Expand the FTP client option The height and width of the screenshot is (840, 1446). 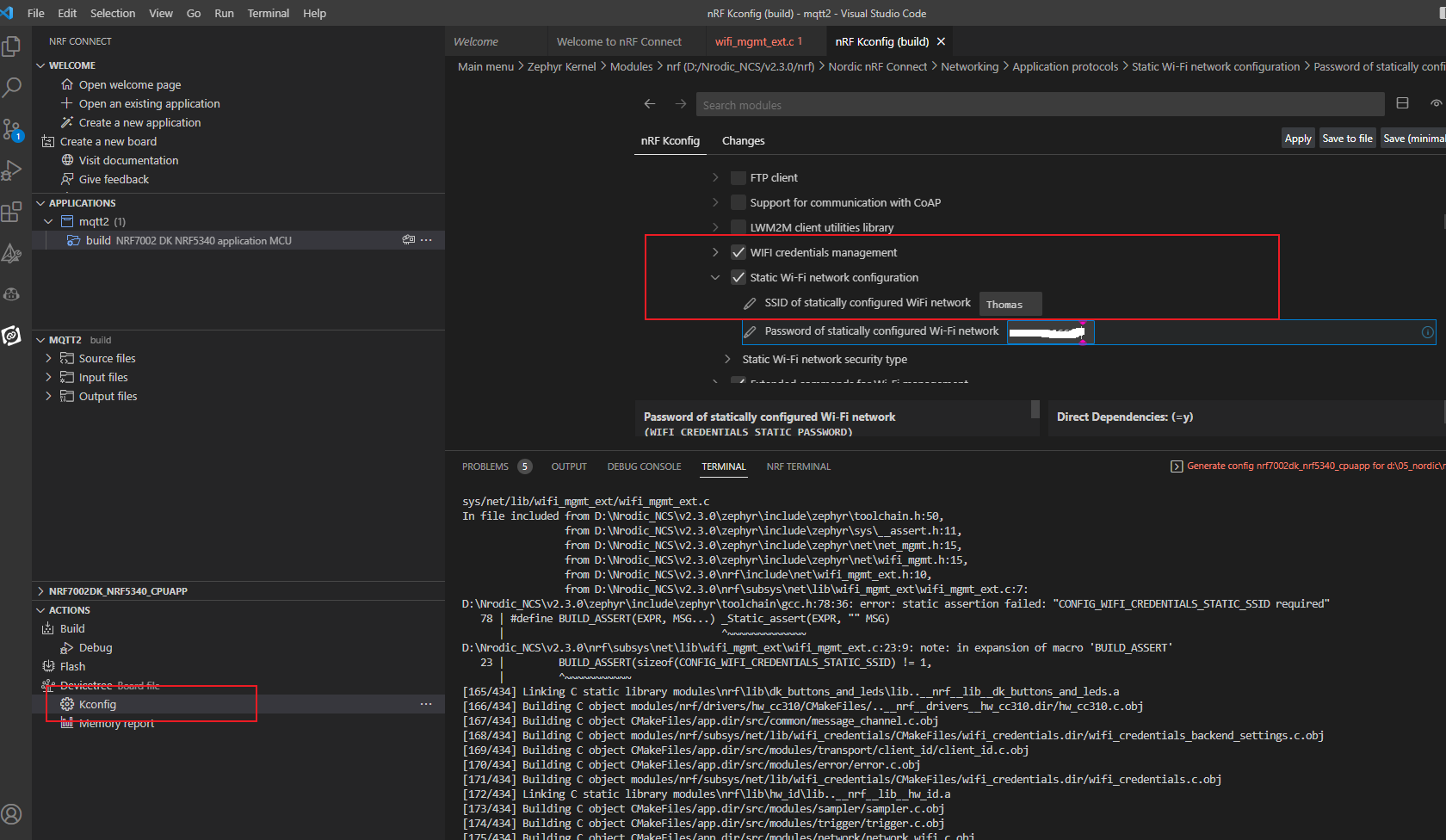(x=715, y=177)
